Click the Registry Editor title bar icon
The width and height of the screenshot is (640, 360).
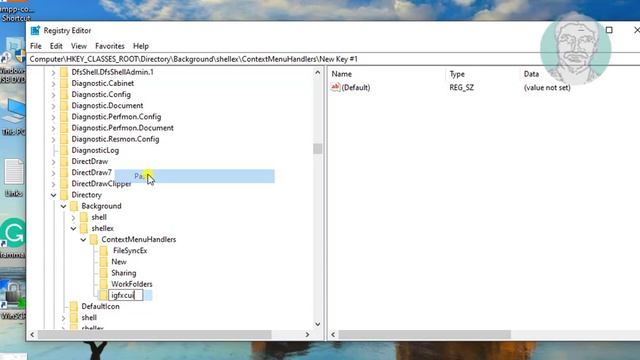(36, 31)
